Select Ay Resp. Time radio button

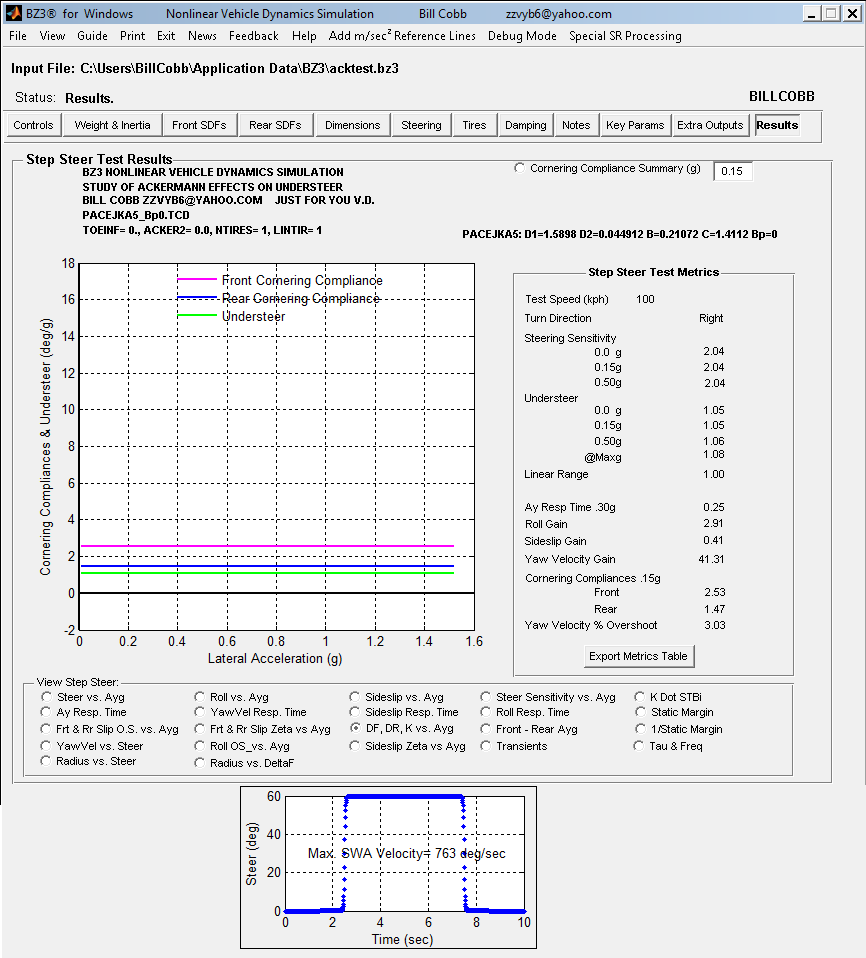click(x=46, y=712)
